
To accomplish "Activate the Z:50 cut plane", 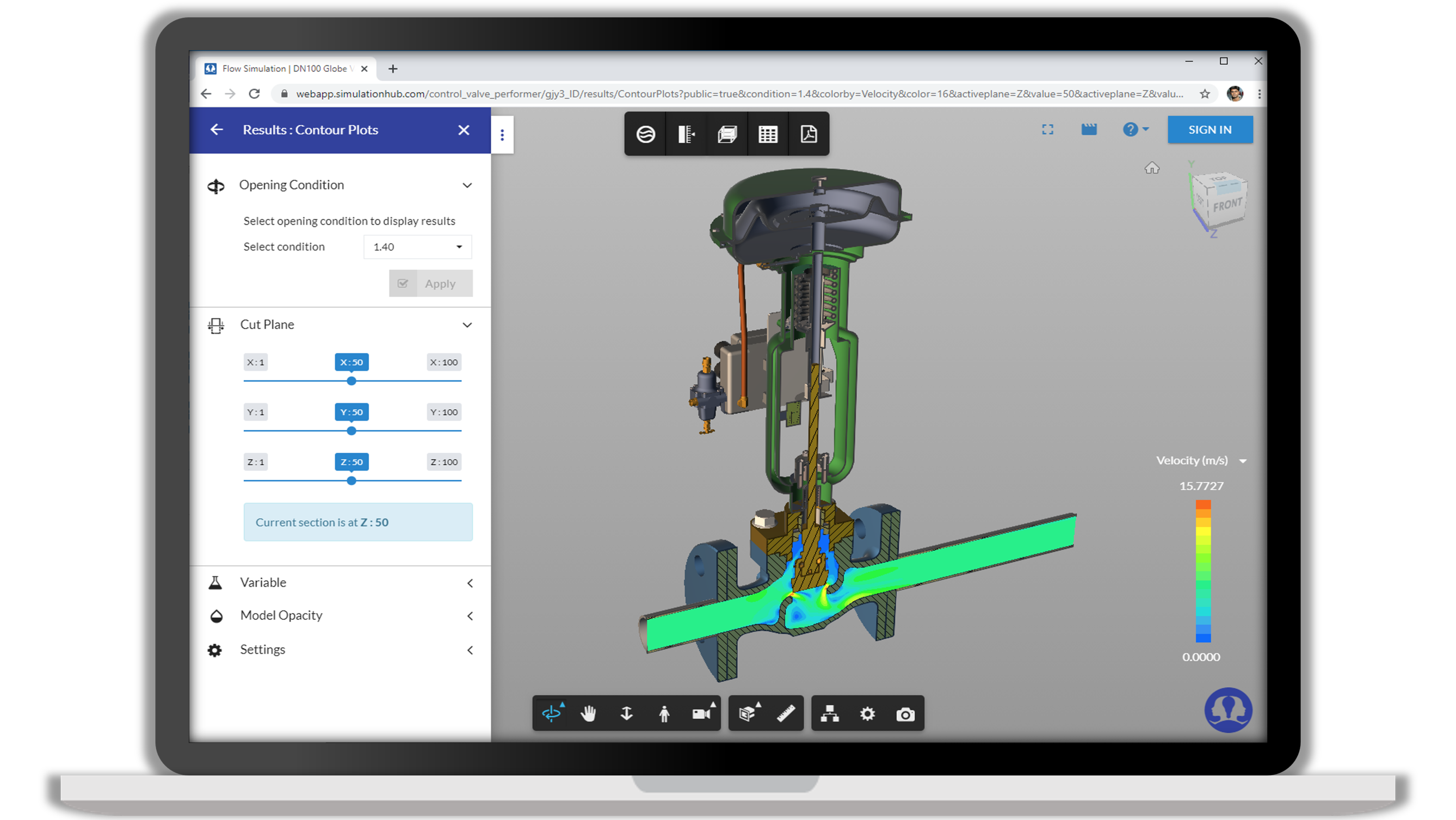I will (351, 462).
